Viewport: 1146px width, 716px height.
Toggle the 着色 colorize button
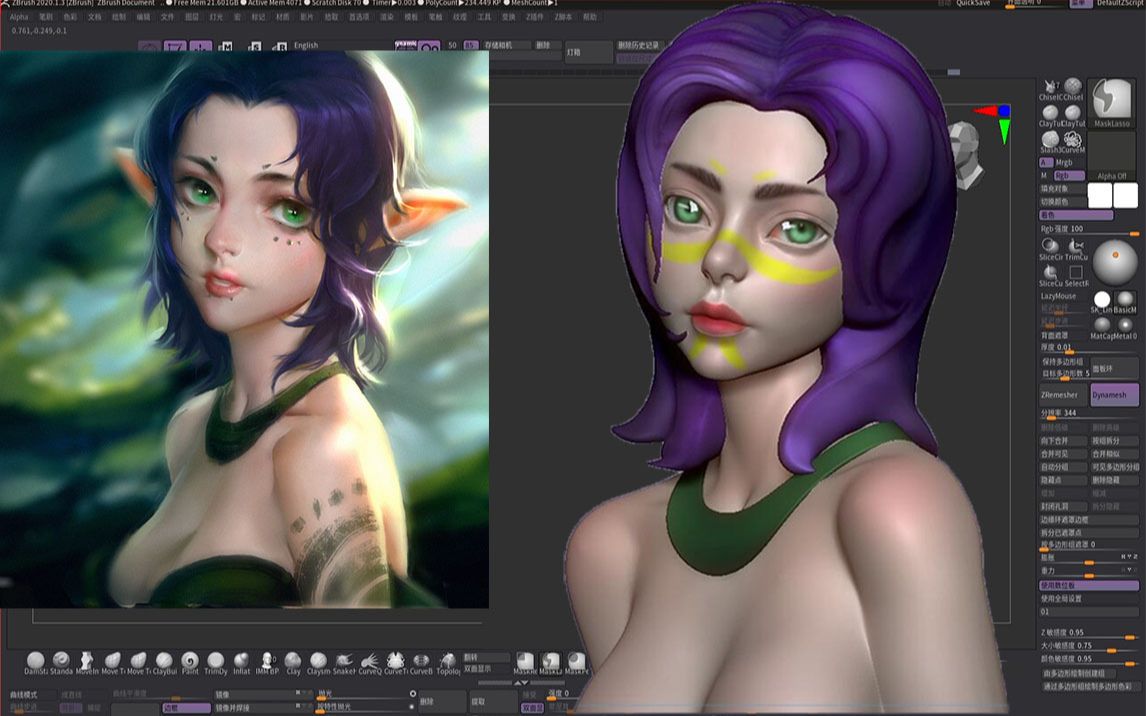1076,215
